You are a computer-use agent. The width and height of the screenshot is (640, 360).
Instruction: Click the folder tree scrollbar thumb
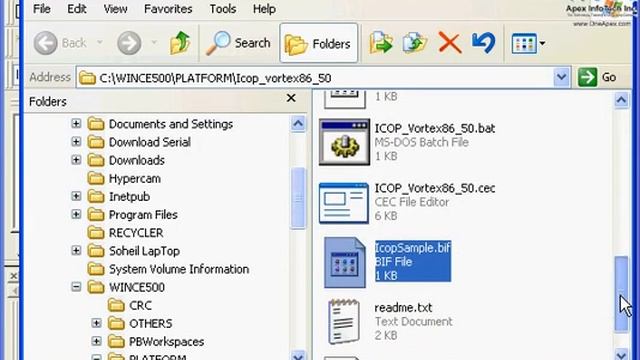point(298,198)
